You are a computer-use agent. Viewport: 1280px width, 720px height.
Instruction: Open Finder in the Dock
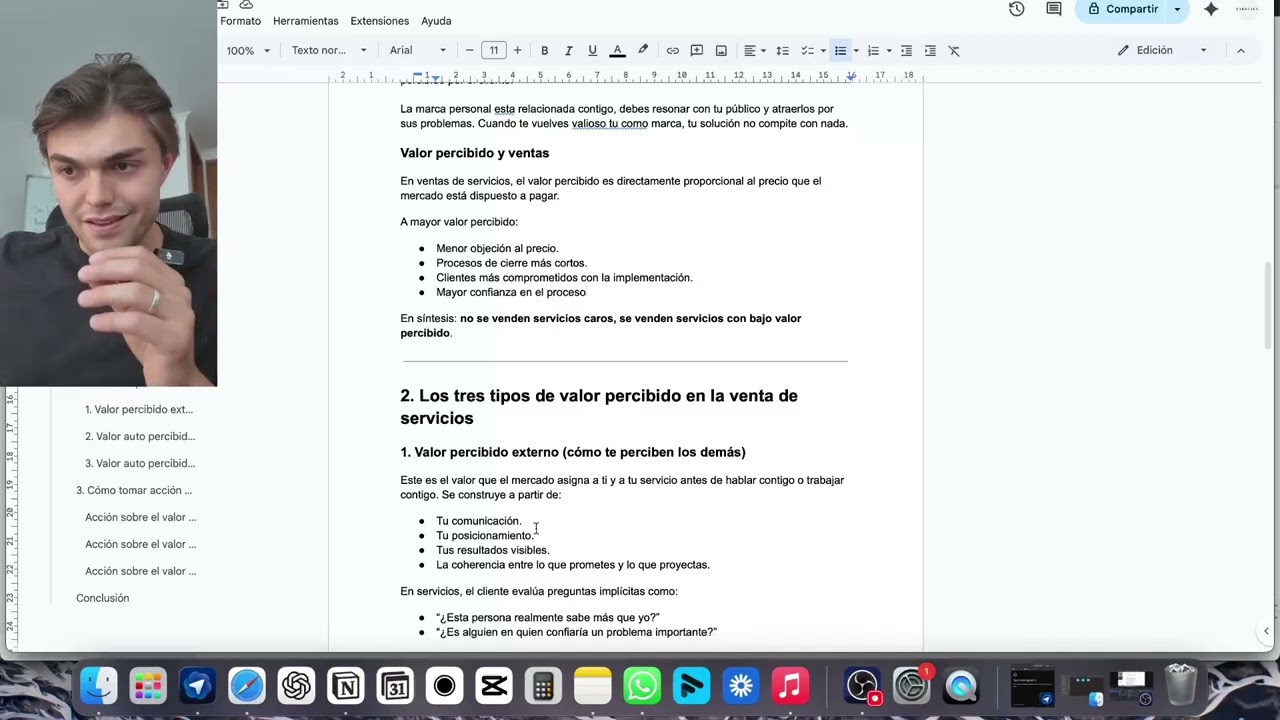click(x=99, y=686)
